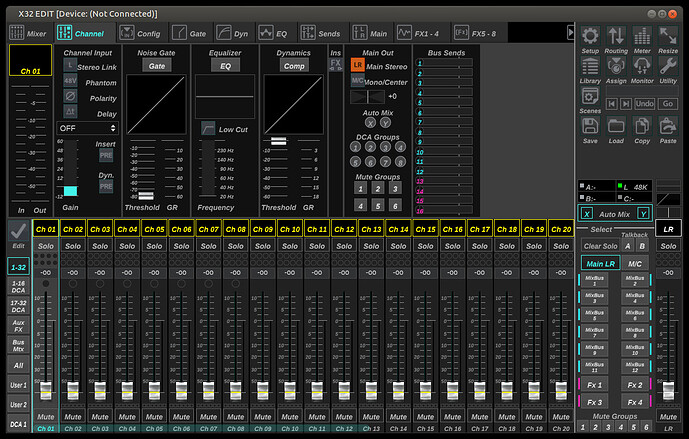Screen dimensions: 689x439
Task: Toggle LR Main Stereo assignment
Action: [358, 65]
